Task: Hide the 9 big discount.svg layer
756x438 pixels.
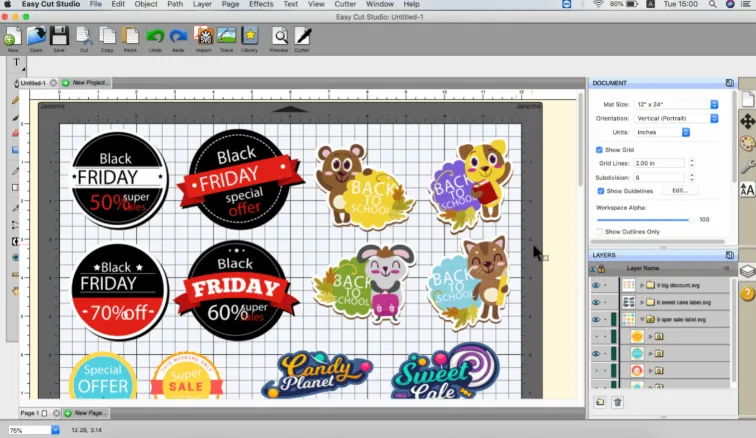Action: [596, 285]
